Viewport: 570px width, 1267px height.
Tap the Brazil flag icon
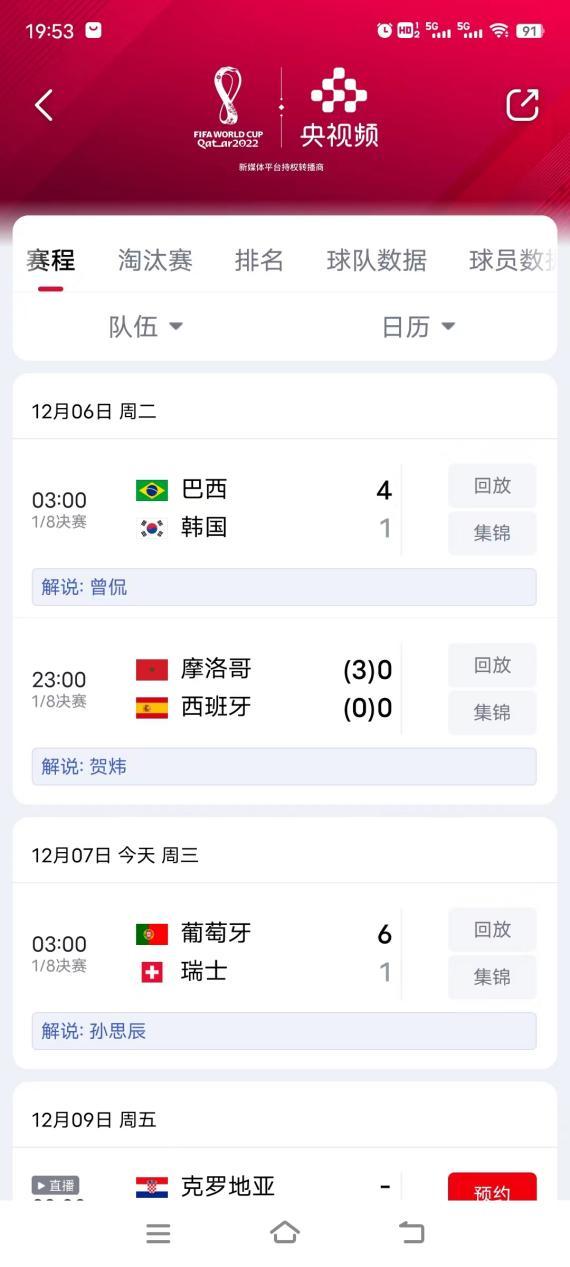point(152,490)
